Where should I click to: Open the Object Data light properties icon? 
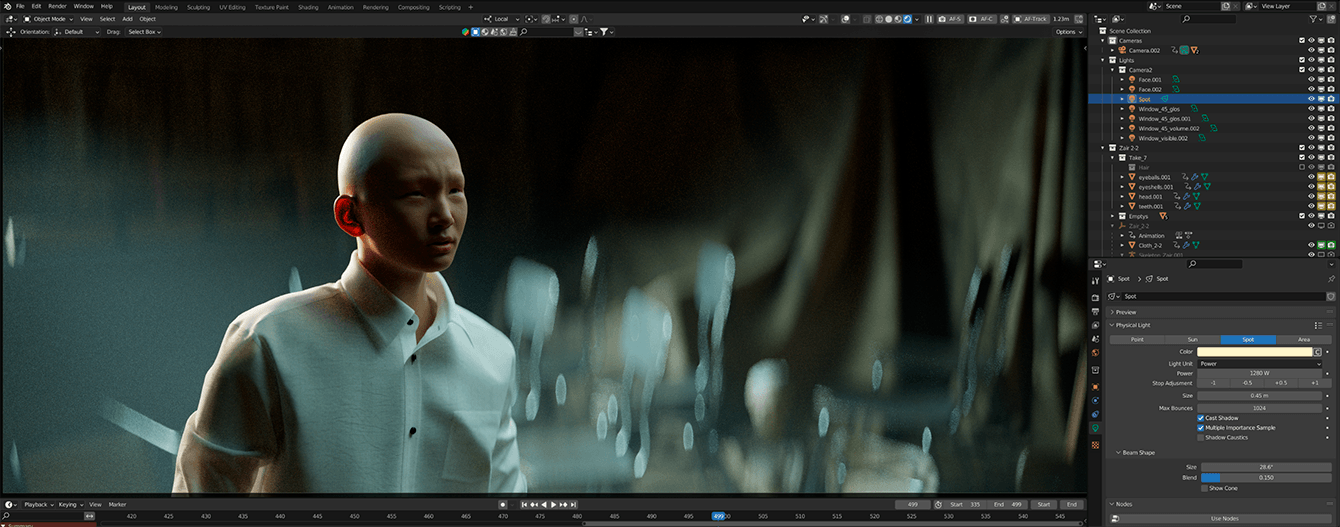(x=1096, y=428)
